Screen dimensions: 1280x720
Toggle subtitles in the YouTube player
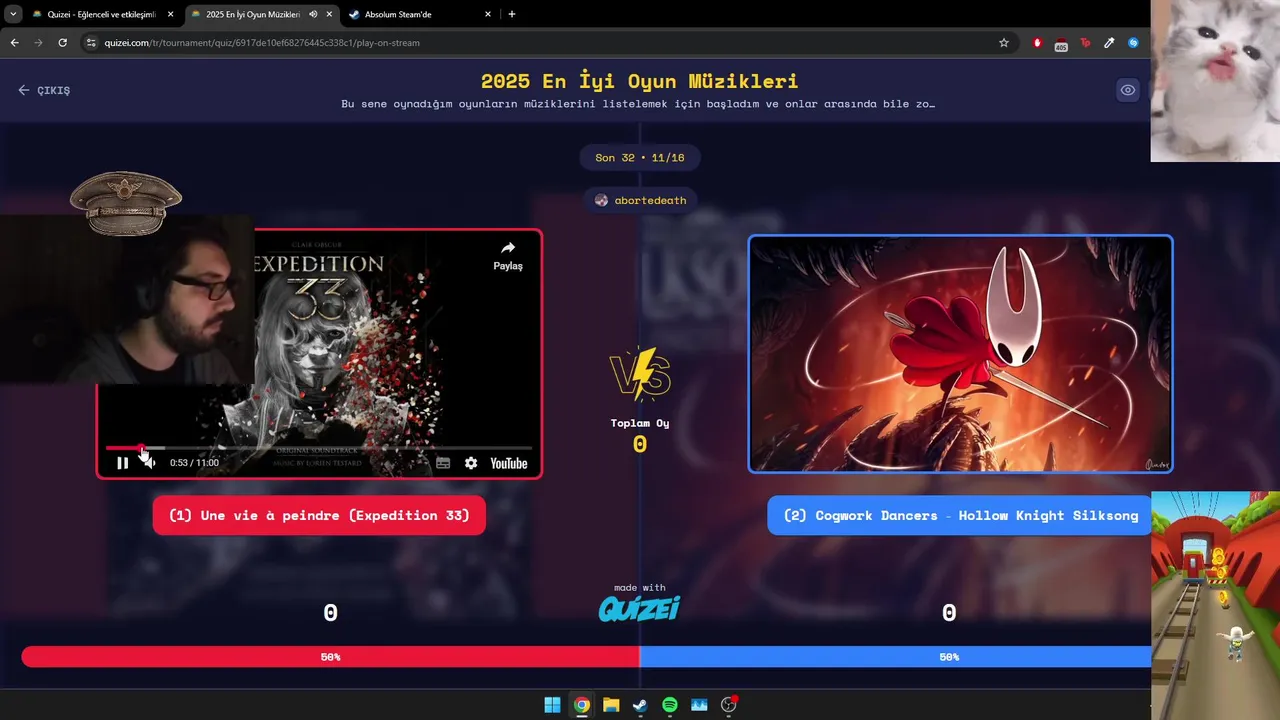443,463
